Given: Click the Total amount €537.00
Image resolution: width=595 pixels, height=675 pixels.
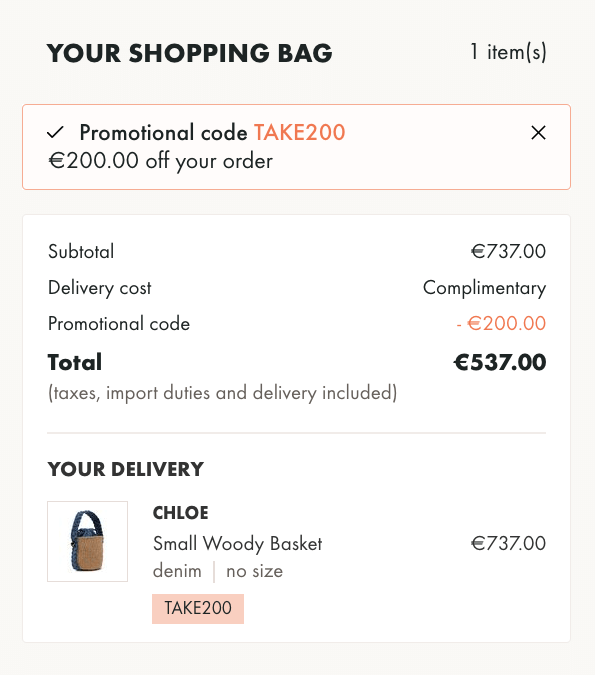Looking at the screenshot, I should point(499,362).
